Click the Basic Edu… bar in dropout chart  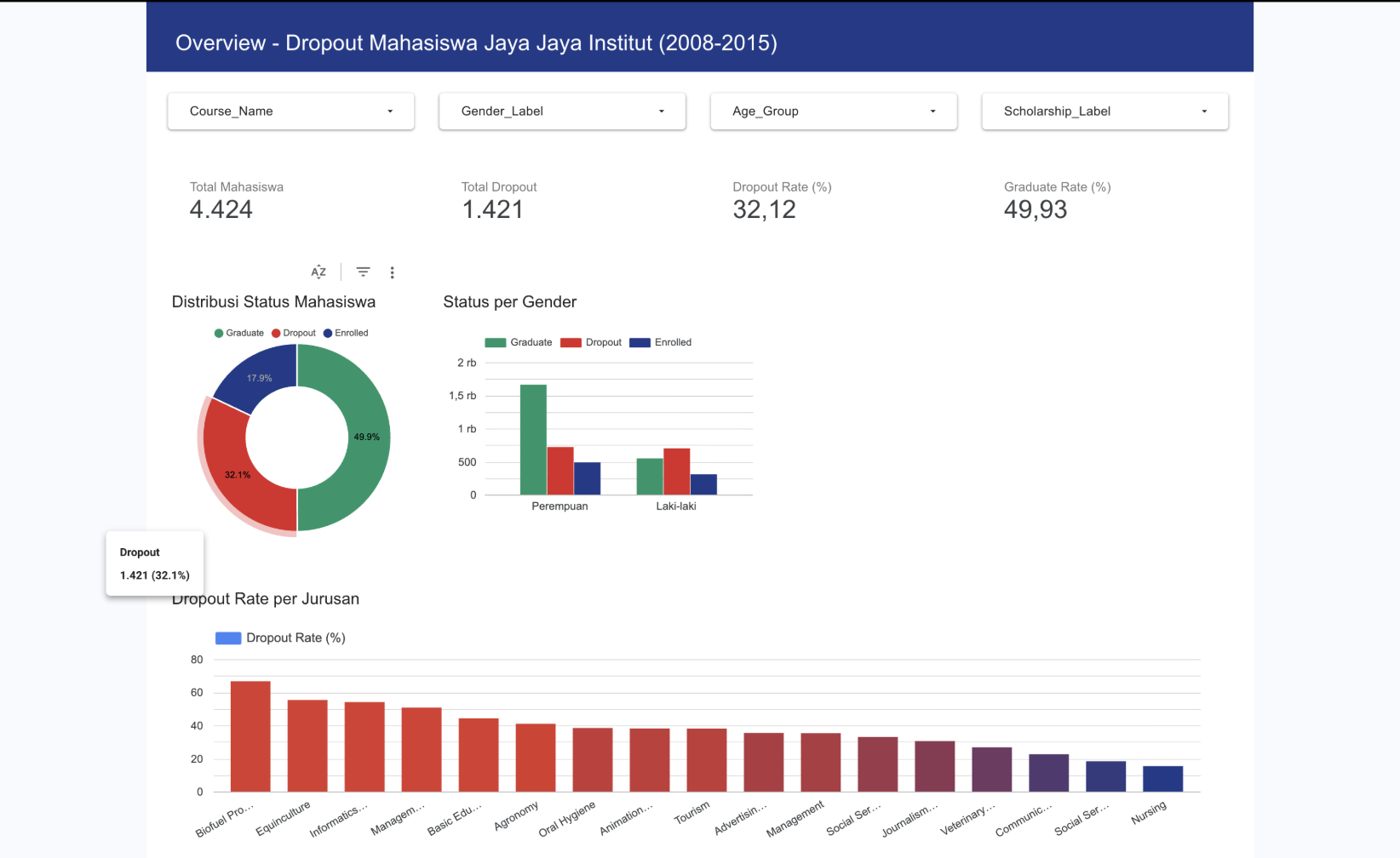click(479, 755)
